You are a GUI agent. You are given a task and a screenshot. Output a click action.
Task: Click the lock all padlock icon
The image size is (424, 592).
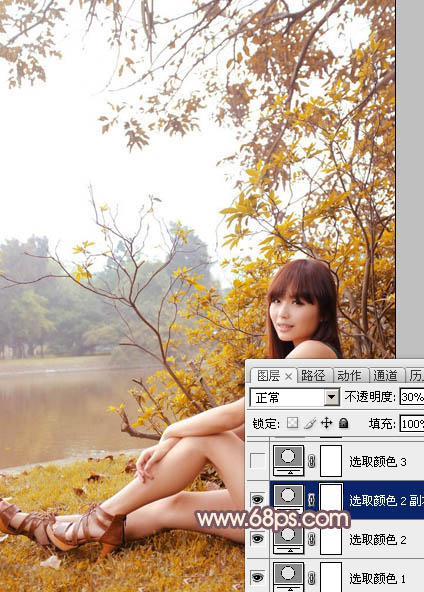point(343,423)
